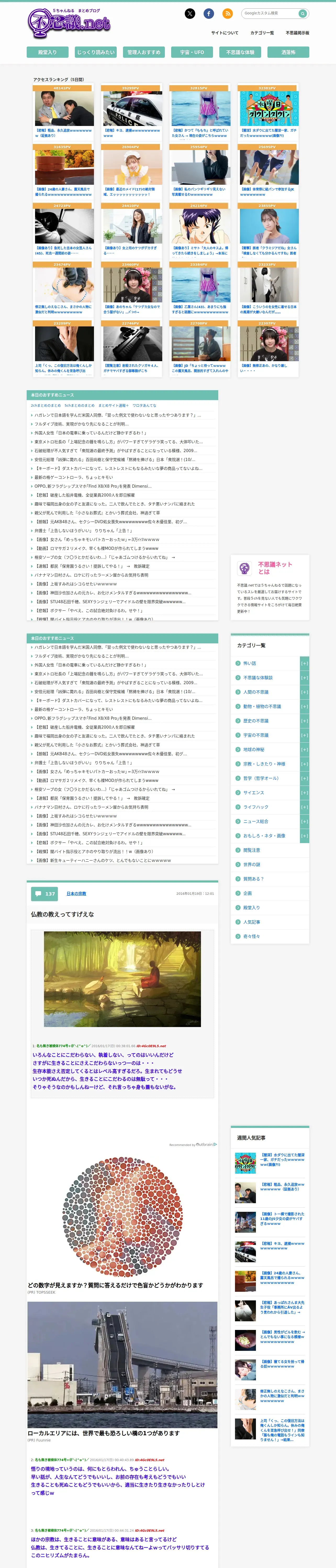Open the 日本の宗教 article category link
This screenshot has width=336, height=1568.
pos(76,893)
